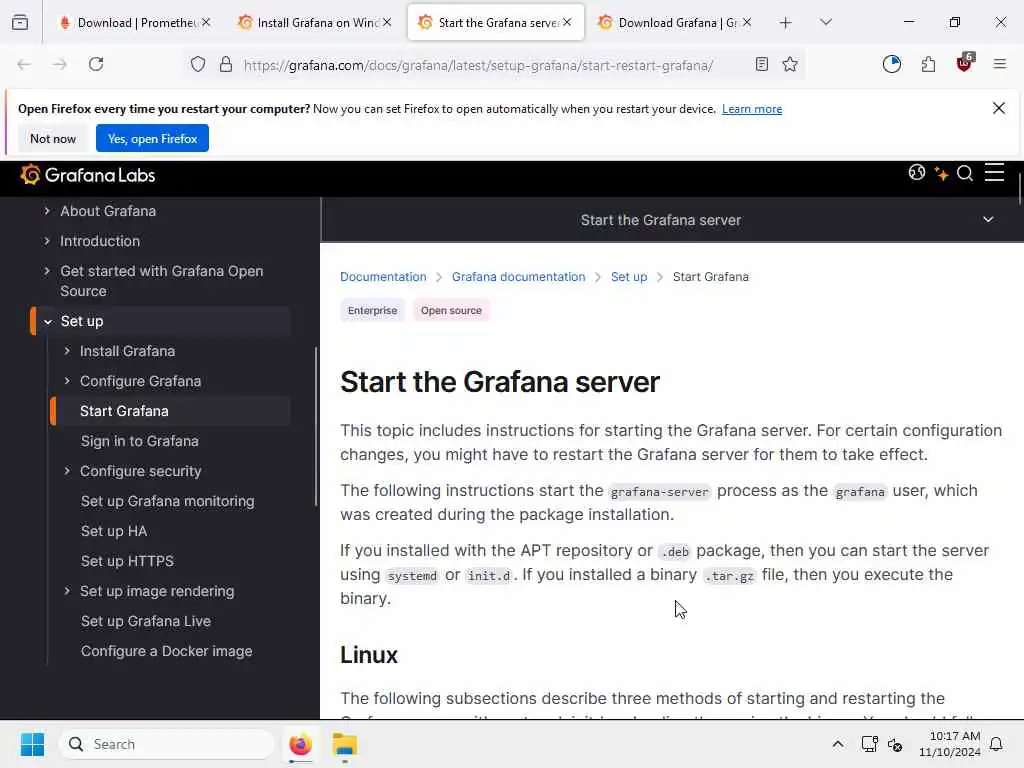Open the clock showing 10:17 AM
Screen dimensions: 1024x768
click(950, 744)
